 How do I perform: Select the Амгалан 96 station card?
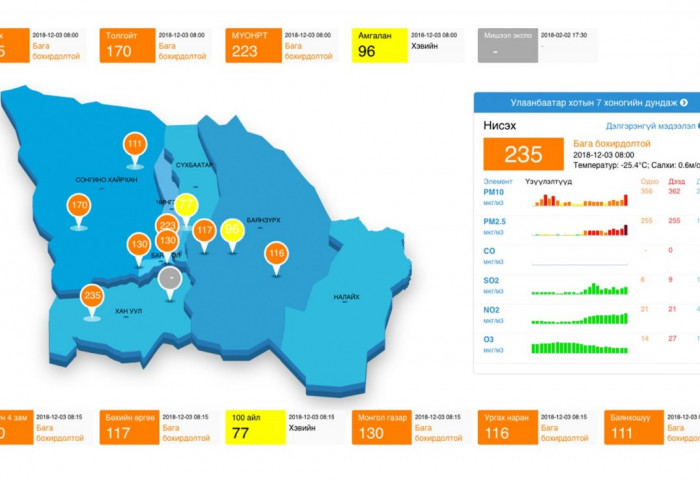(x=408, y=46)
